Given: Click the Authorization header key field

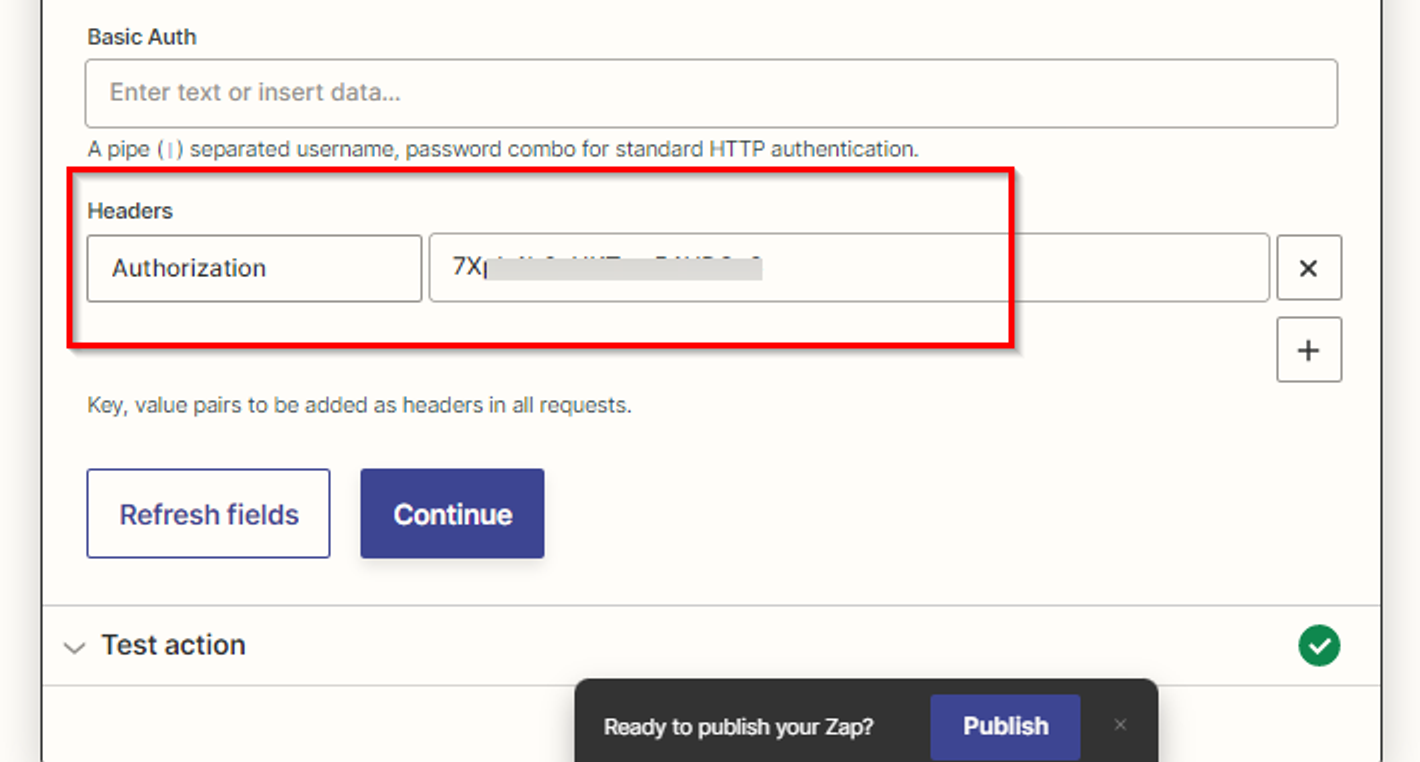Looking at the screenshot, I should tap(254, 268).
